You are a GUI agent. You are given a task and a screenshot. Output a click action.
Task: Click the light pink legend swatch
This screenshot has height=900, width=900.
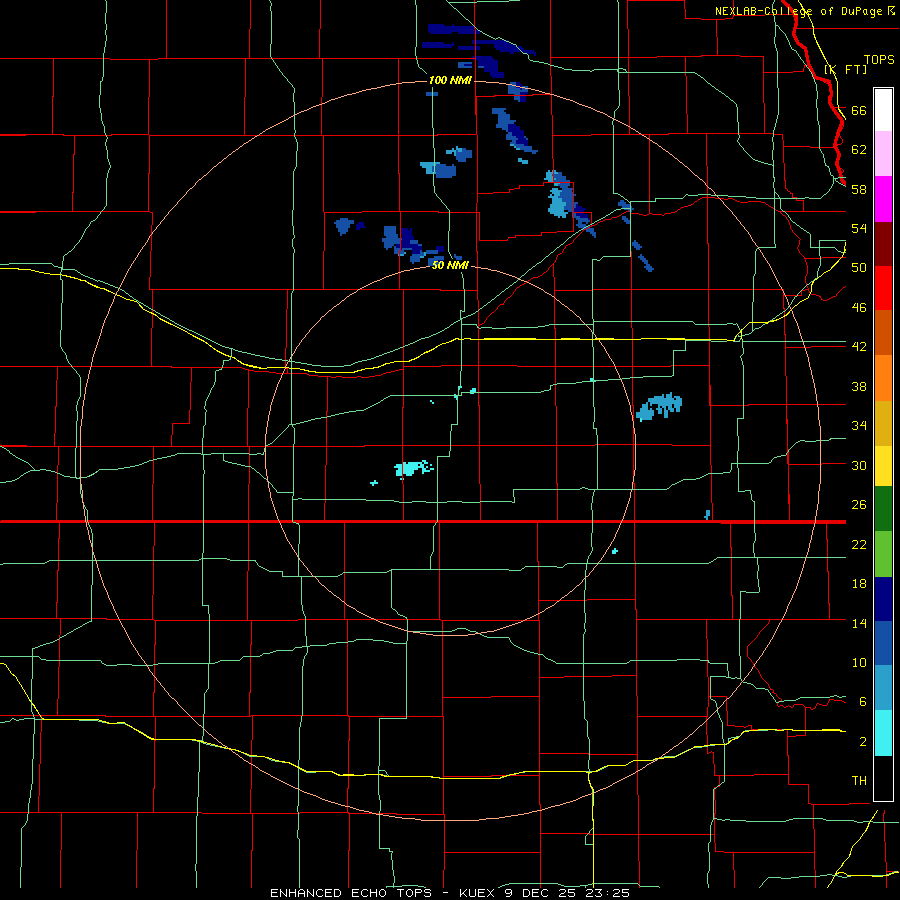883,154
